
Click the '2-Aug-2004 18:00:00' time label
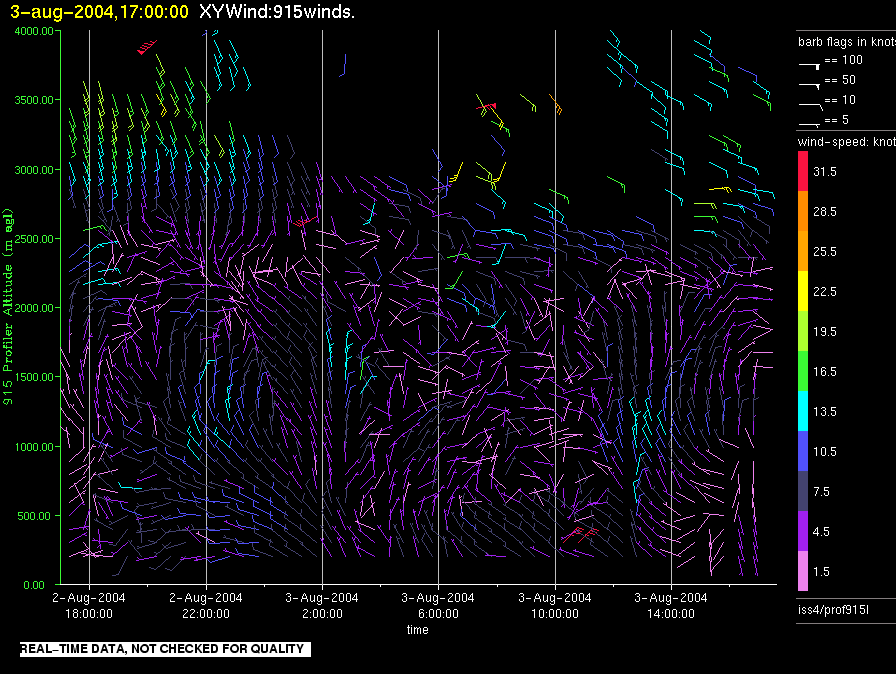[x=89, y=605]
